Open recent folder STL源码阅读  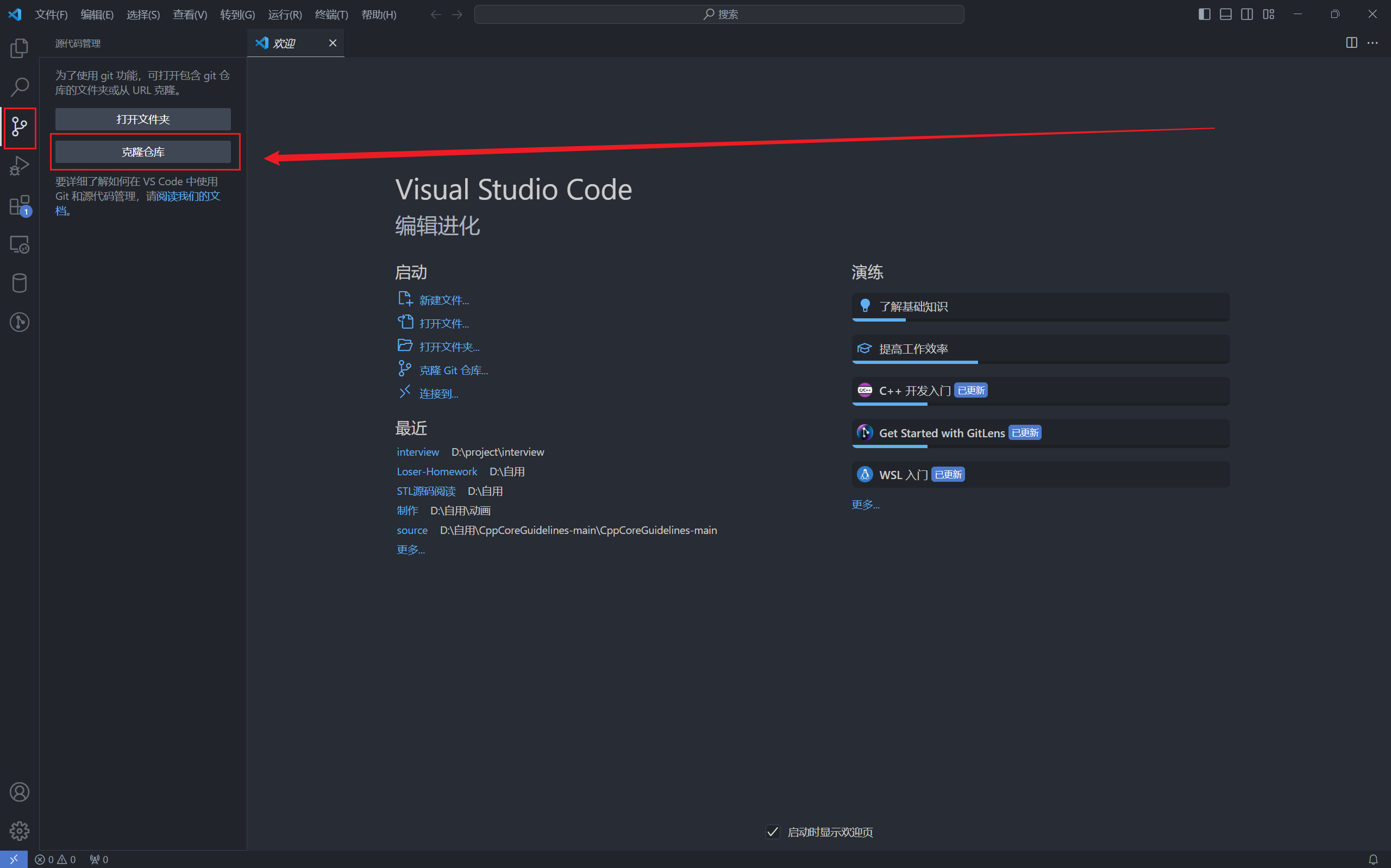tap(426, 492)
